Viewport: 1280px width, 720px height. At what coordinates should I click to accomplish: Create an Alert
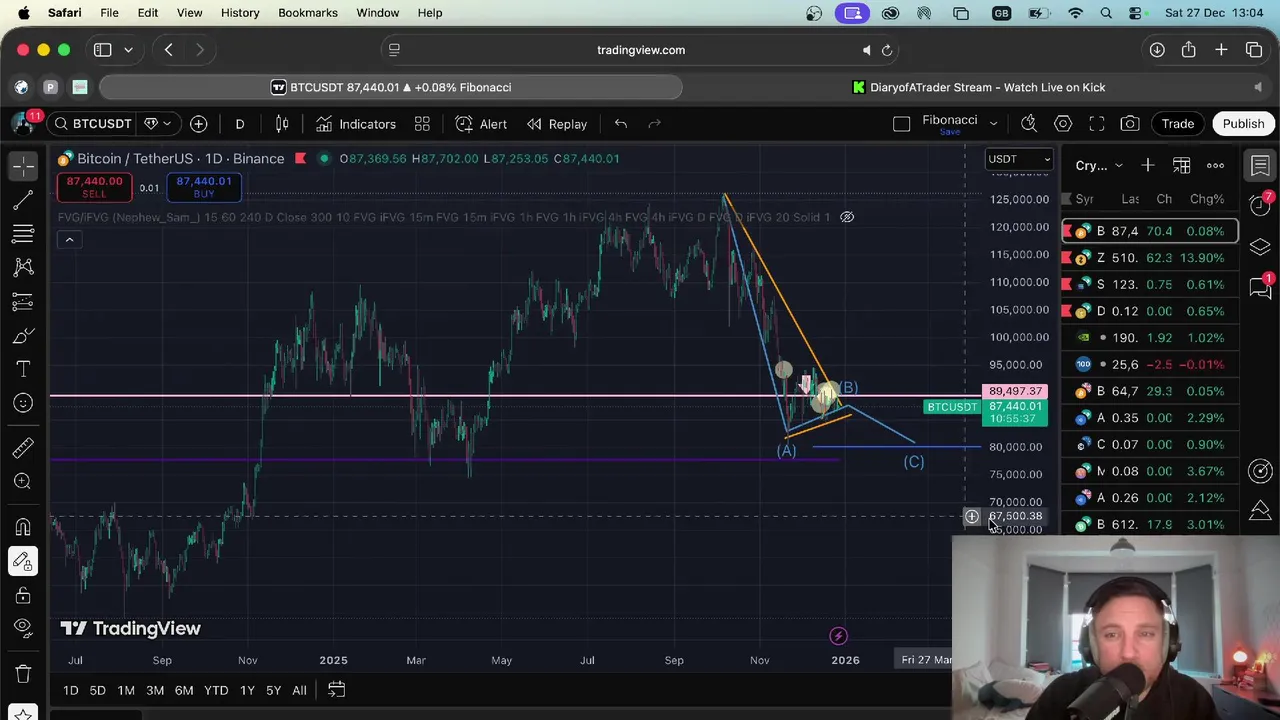[481, 124]
